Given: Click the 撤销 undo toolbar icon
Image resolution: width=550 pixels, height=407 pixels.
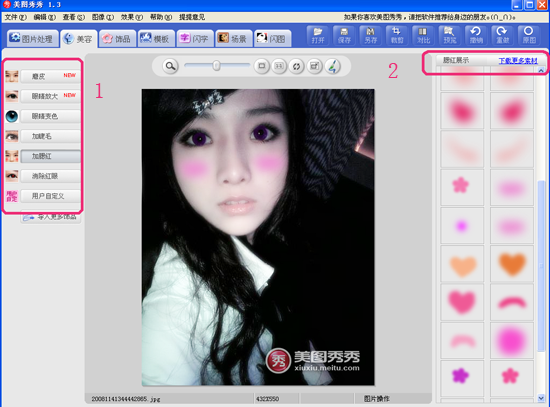Looking at the screenshot, I should tap(476, 35).
